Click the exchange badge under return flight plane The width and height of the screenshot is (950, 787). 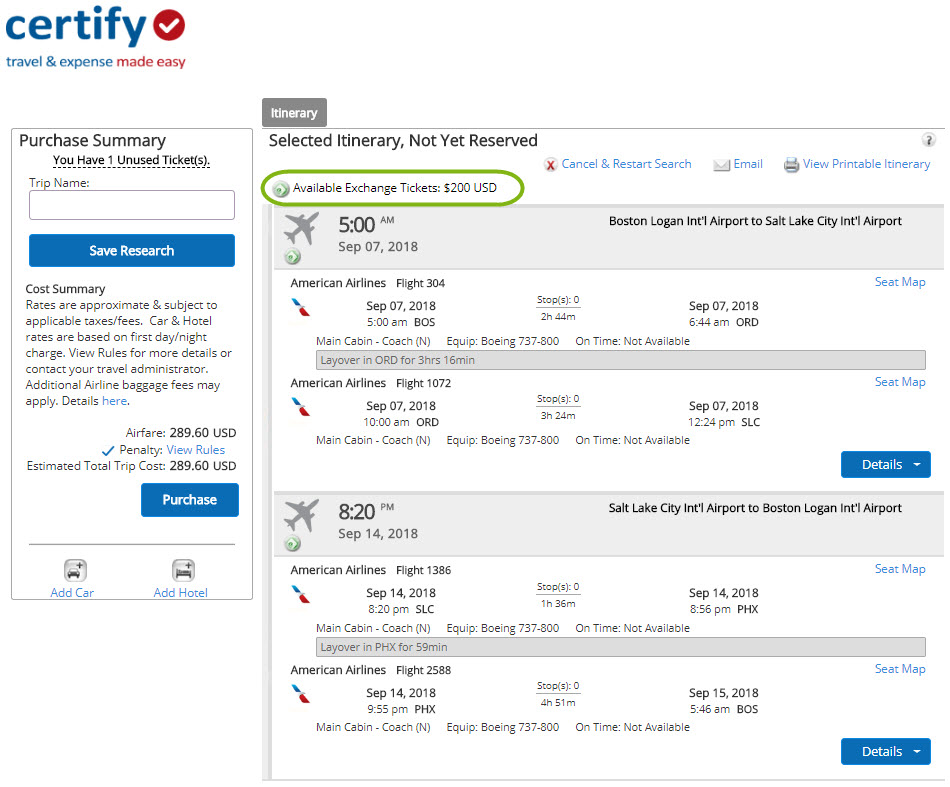[293, 543]
